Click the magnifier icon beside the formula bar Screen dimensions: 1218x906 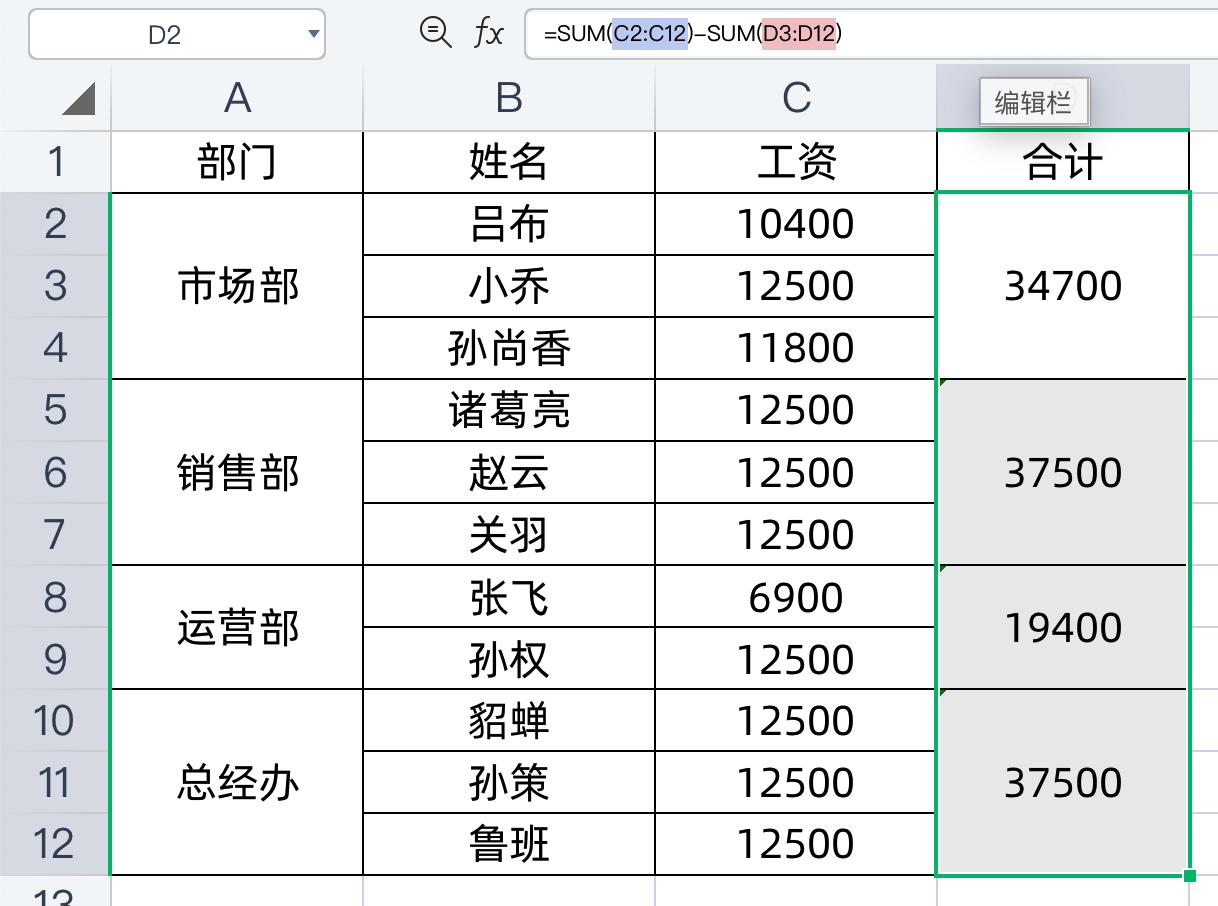pos(434,31)
